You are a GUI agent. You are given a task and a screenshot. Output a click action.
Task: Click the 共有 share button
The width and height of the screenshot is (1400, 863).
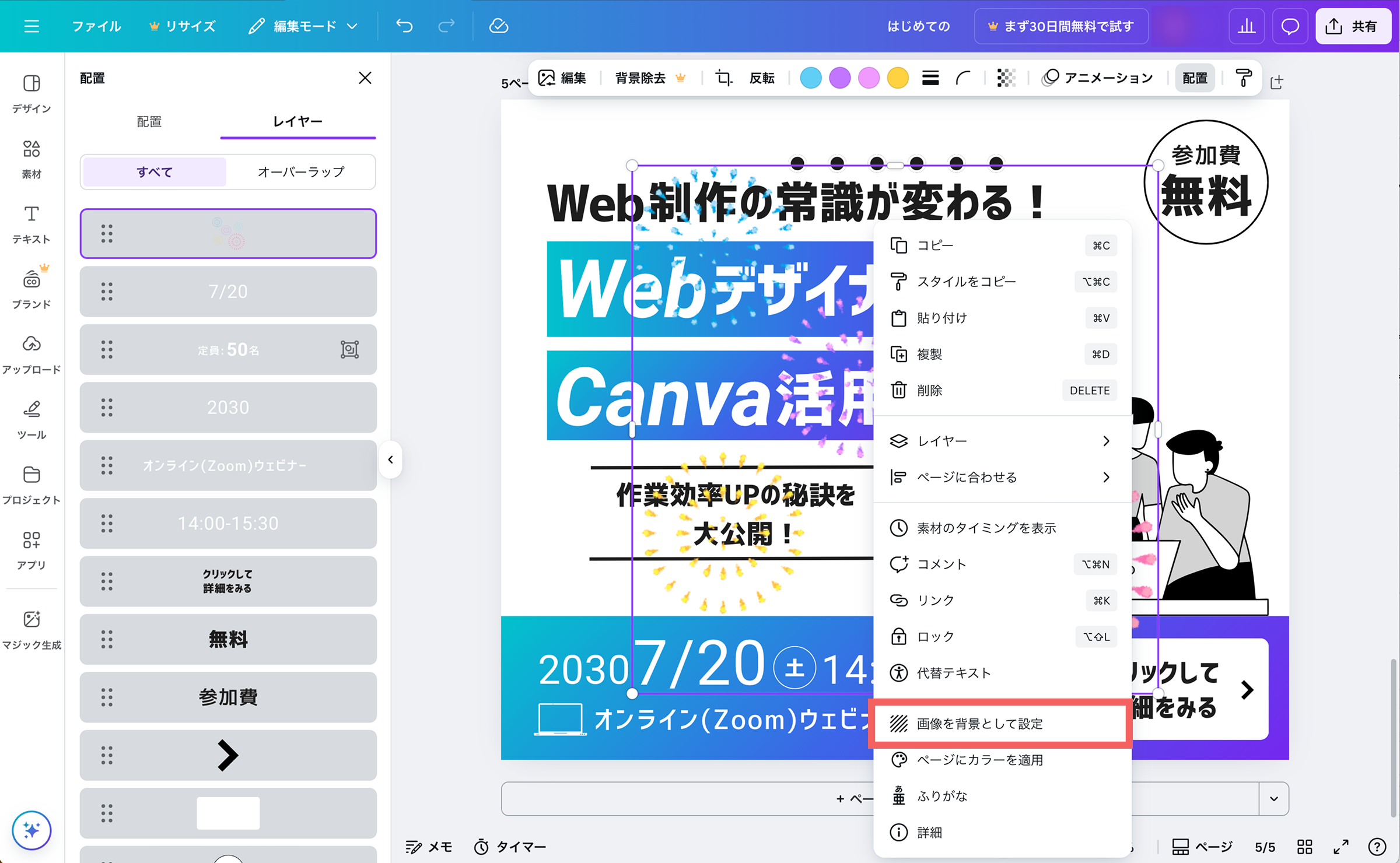click(1352, 26)
